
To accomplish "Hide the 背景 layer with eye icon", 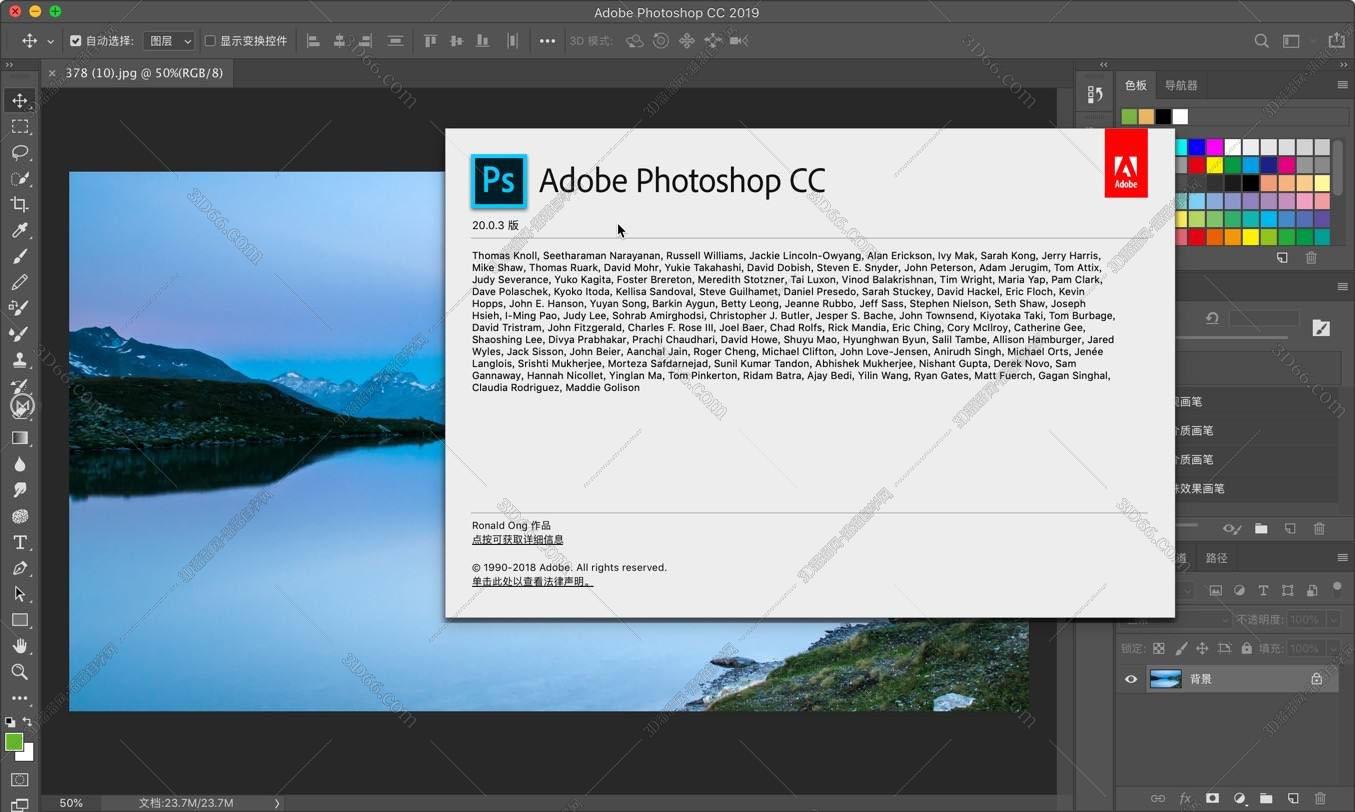I will point(1131,679).
